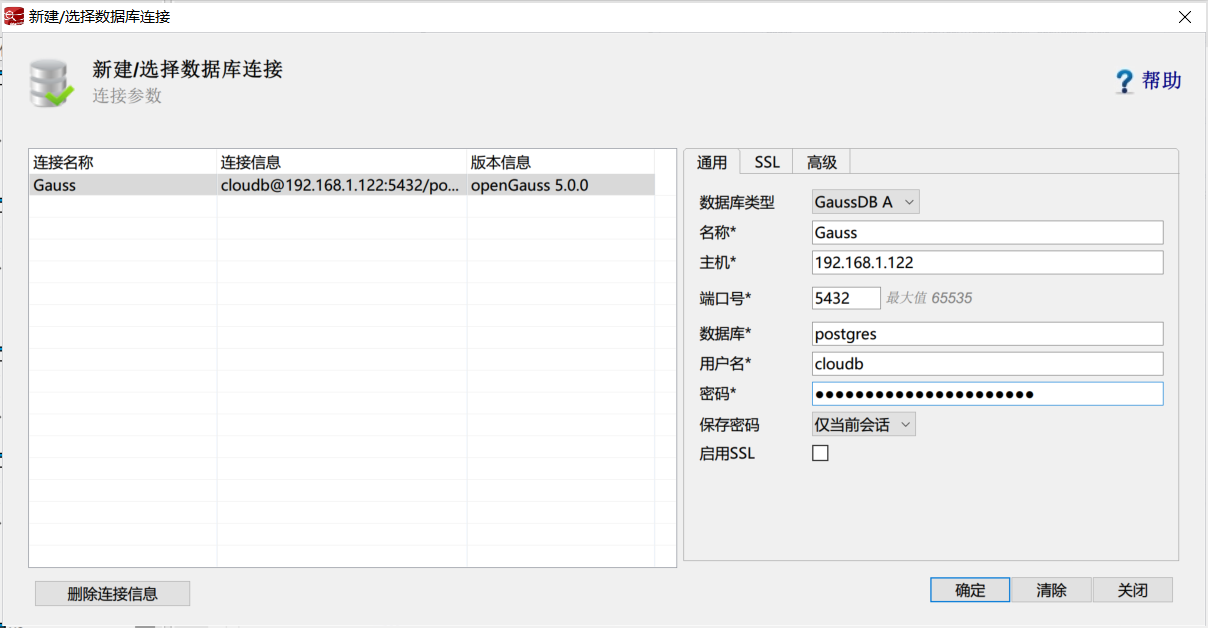Image resolution: width=1208 pixels, height=628 pixels.
Task: Focus the 主机 host address field
Action: pyautogui.click(x=987, y=262)
